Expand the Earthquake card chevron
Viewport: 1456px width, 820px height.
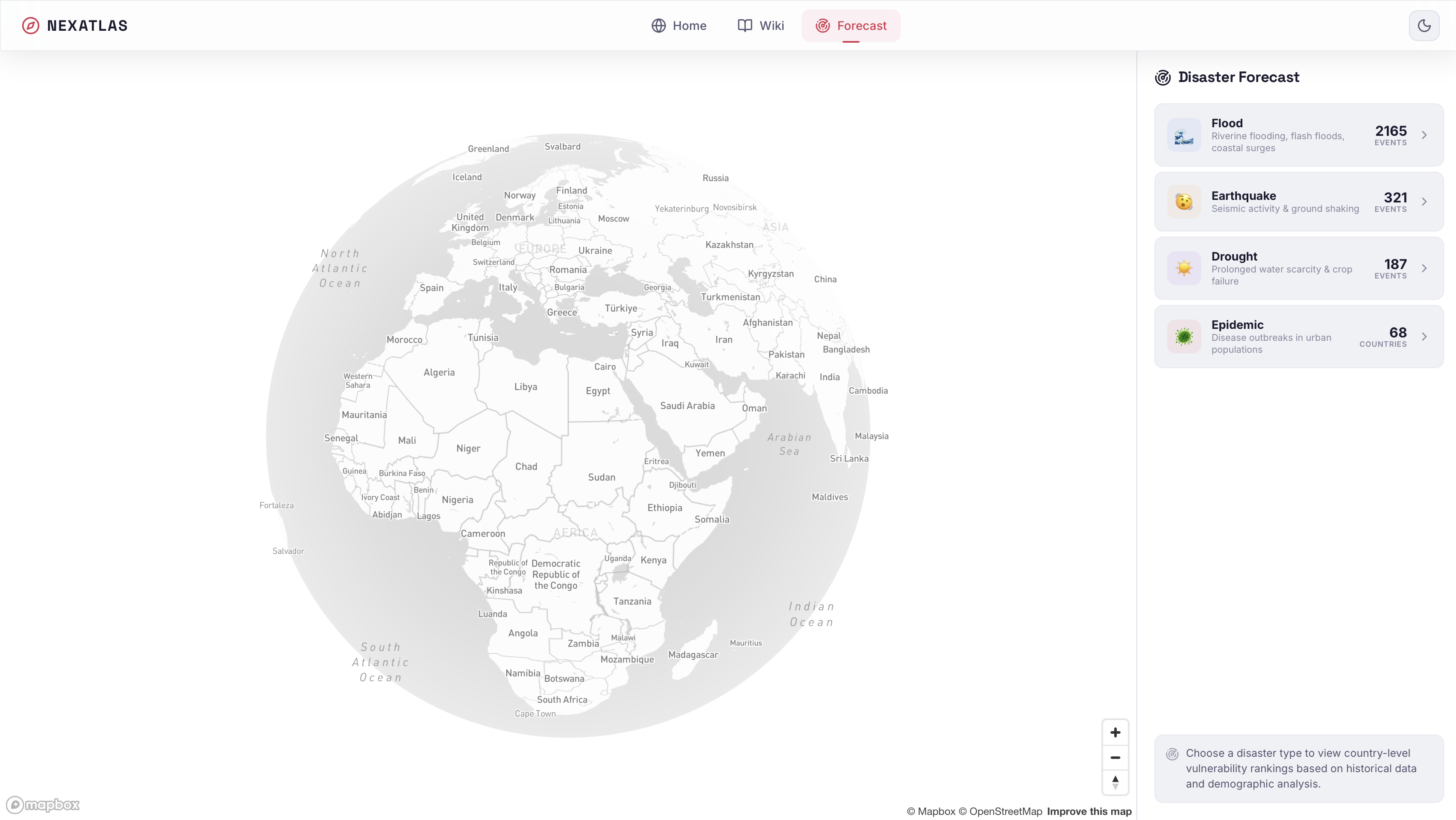click(x=1424, y=202)
